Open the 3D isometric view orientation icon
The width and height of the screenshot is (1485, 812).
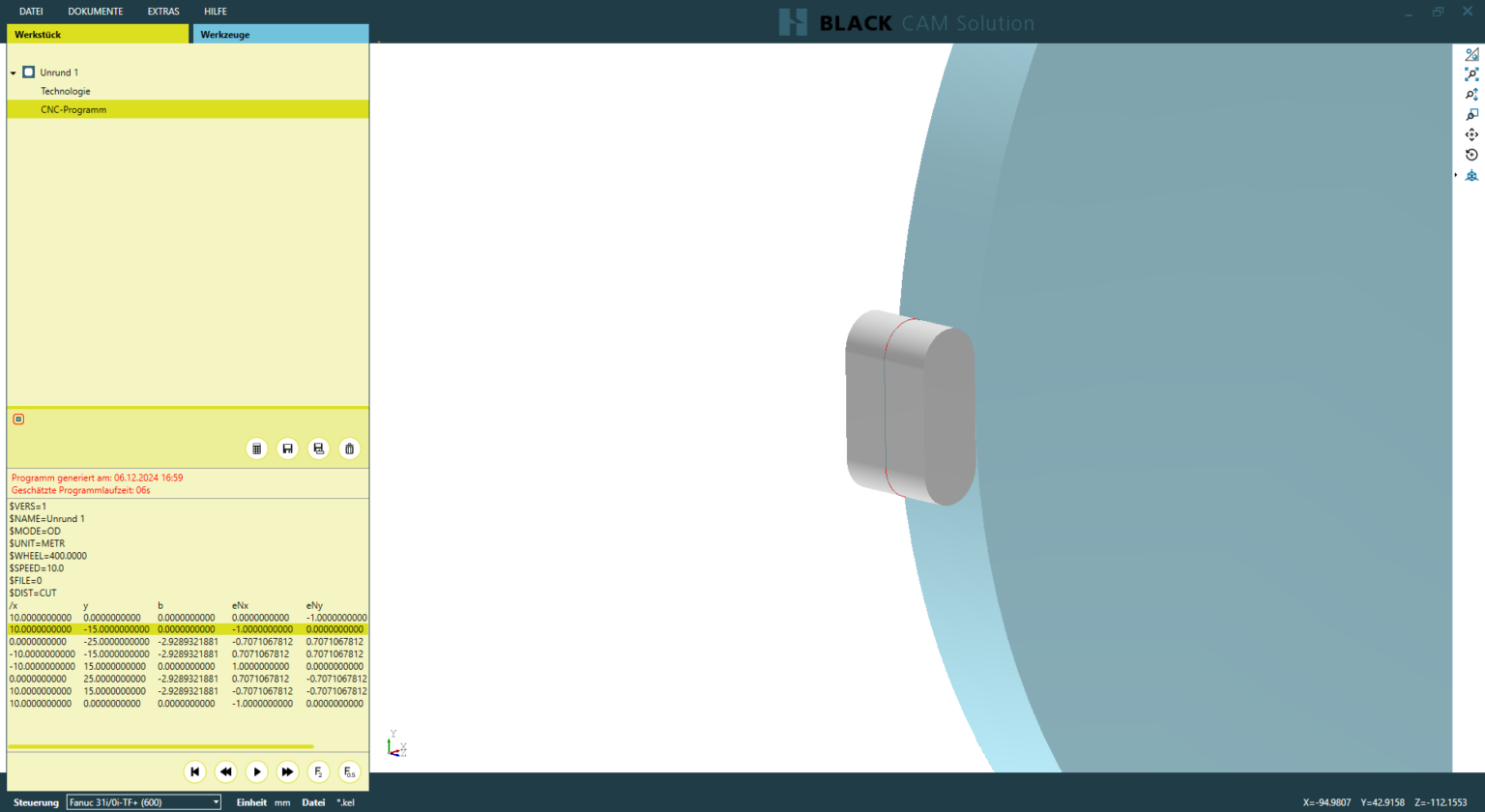(1472, 175)
